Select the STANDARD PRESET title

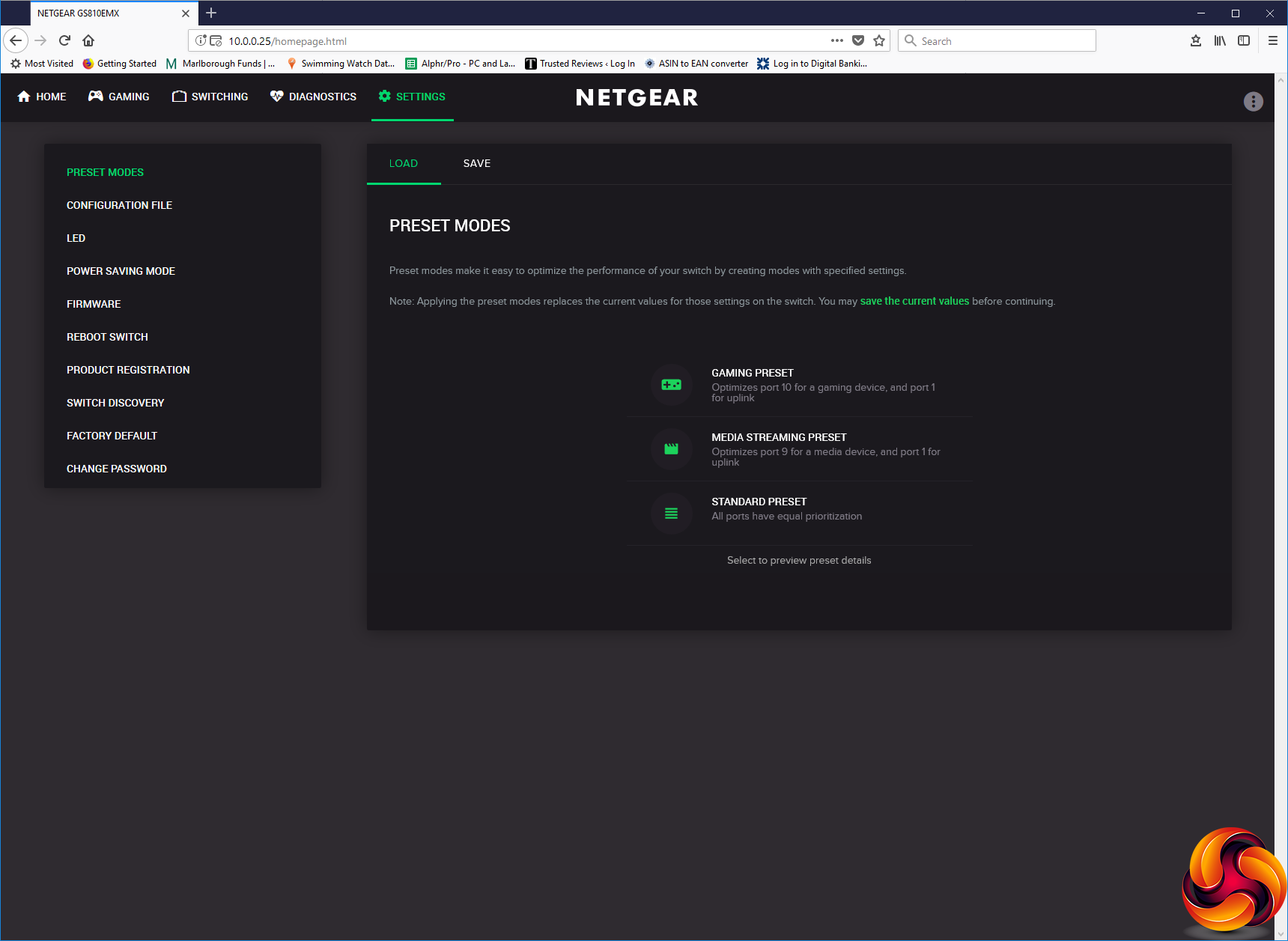click(759, 502)
